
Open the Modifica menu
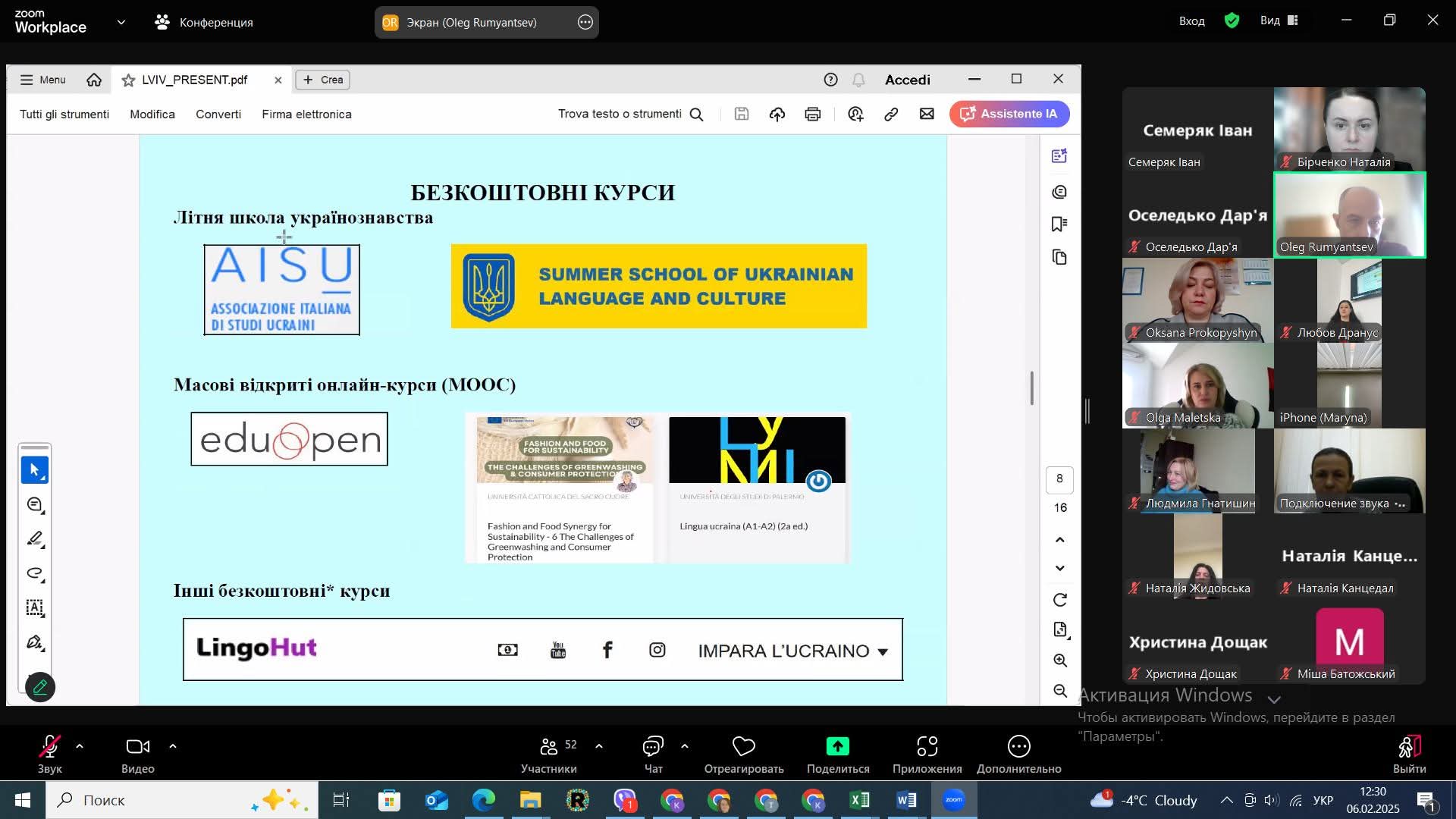click(152, 115)
